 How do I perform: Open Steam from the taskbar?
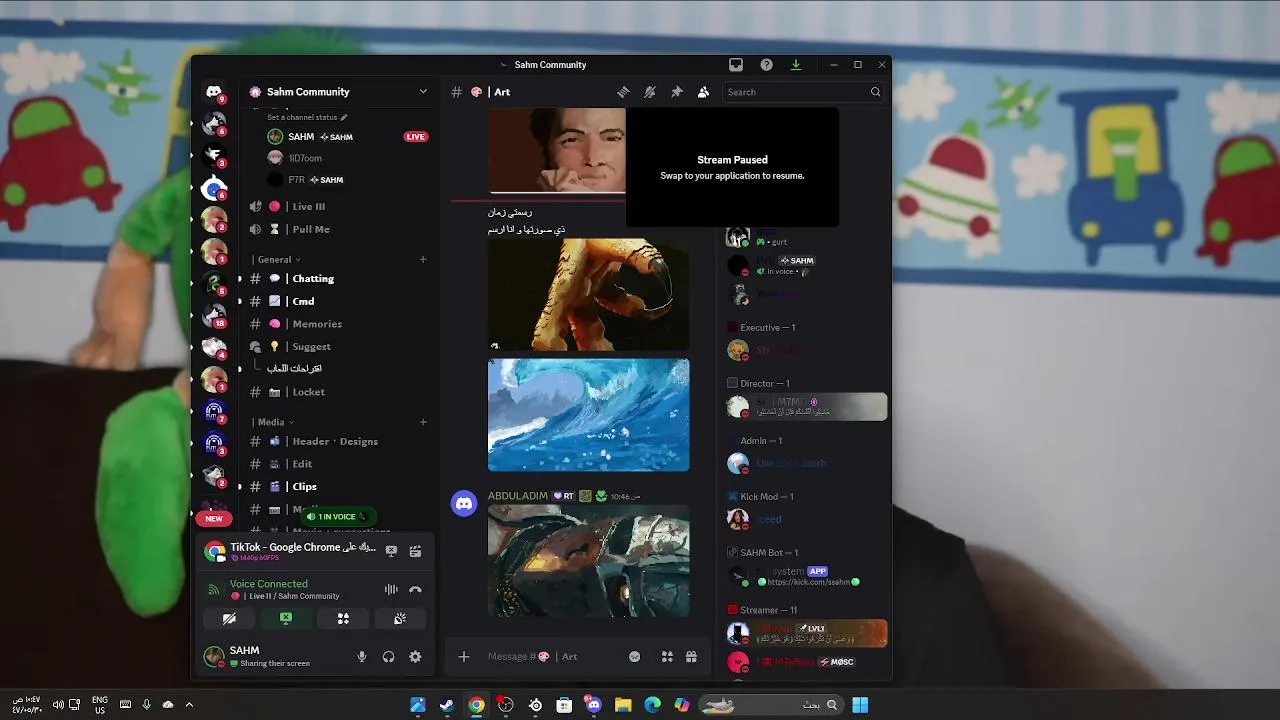coord(447,705)
